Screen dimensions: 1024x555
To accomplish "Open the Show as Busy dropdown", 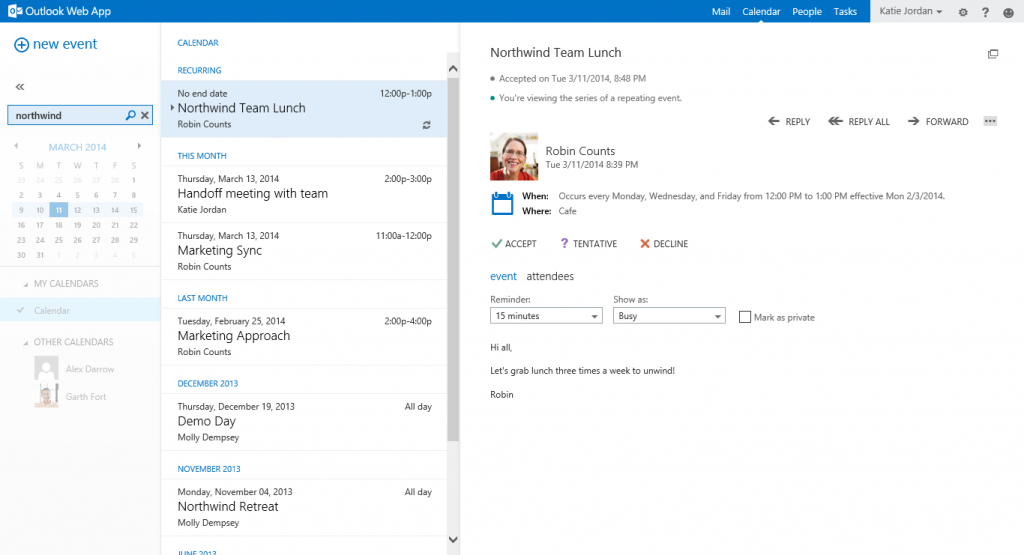I will tap(668, 316).
